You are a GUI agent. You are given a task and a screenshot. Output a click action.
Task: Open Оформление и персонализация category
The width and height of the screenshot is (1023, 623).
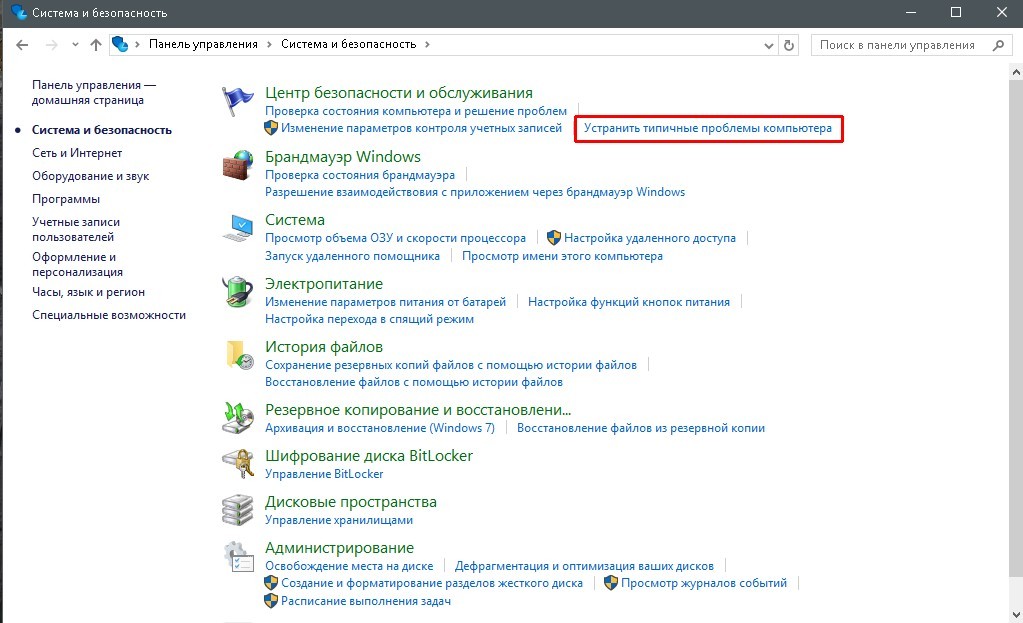(77, 264)
